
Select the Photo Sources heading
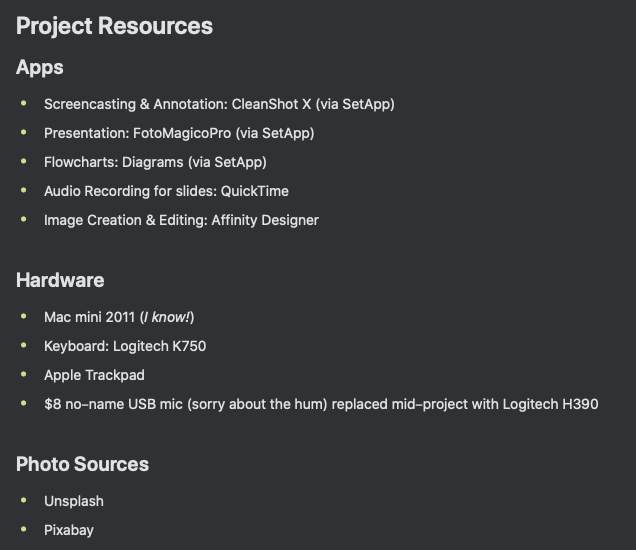[x=82, y=464]
